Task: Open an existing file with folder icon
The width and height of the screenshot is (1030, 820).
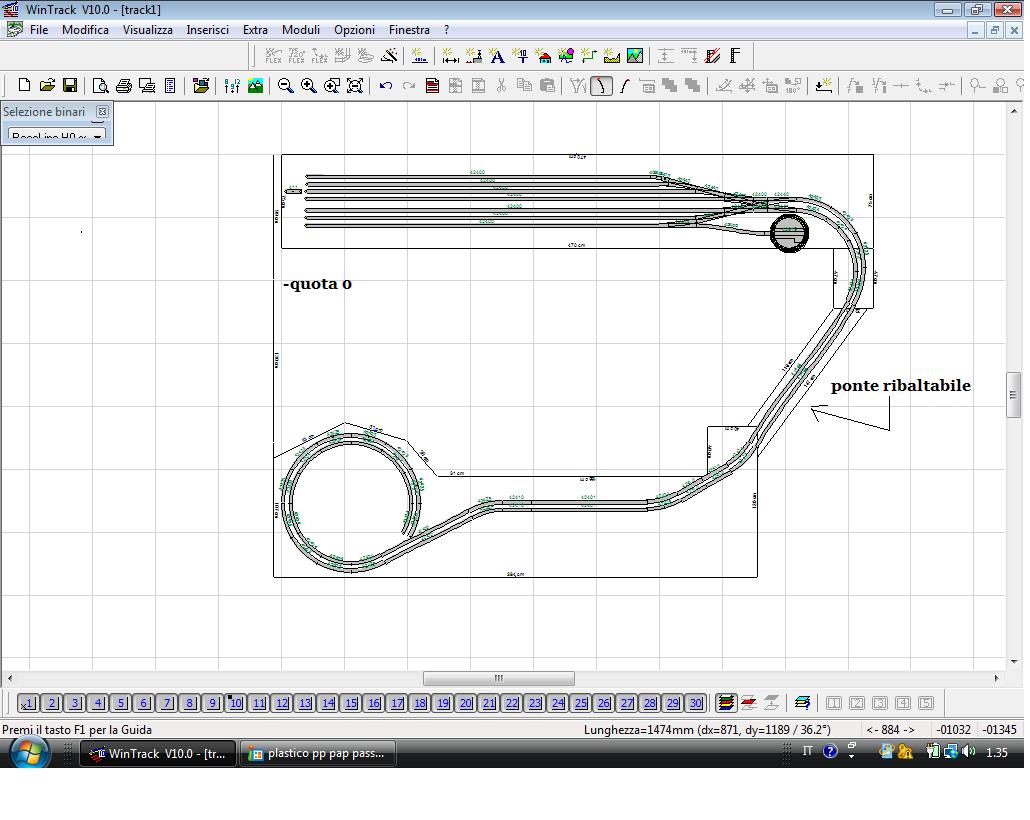Action: click(x=47, y=85)
